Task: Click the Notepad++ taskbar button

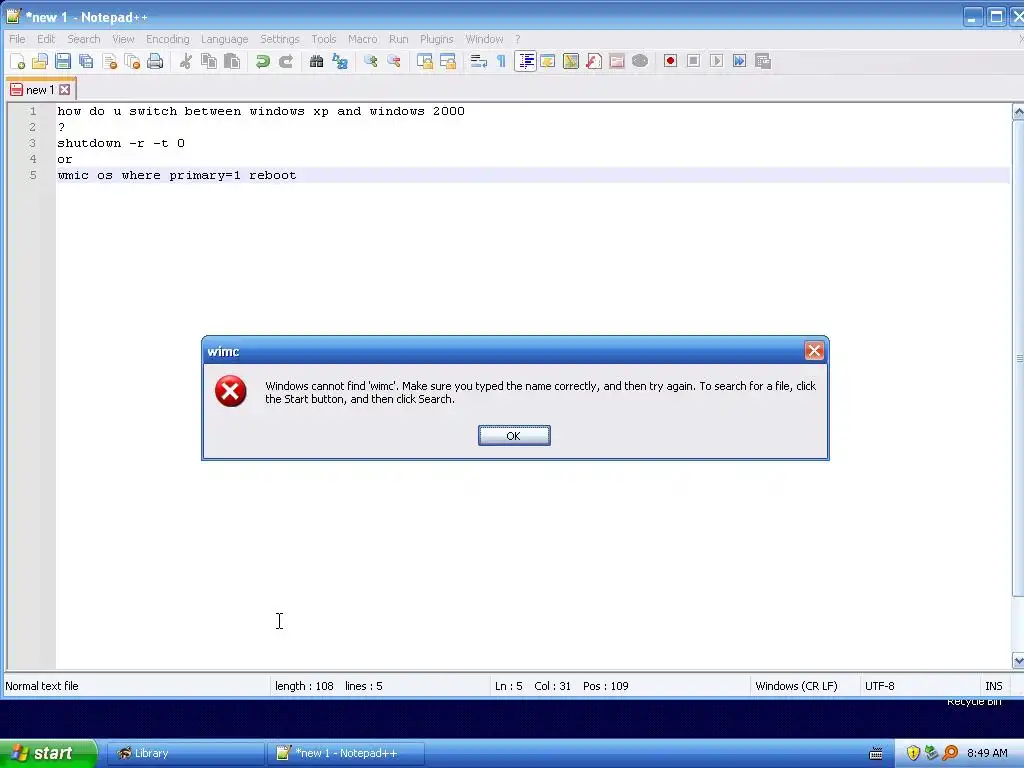Action: 345,753
